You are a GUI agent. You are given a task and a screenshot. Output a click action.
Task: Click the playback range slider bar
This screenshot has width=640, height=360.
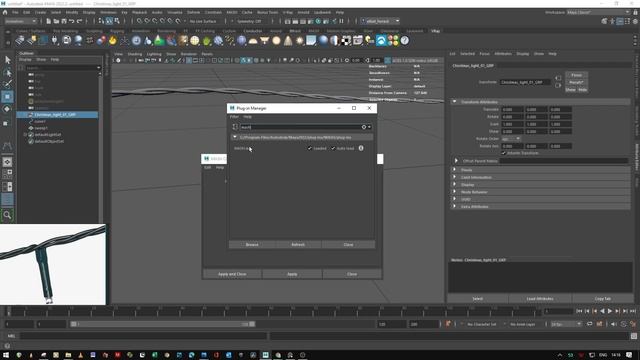(x=162, y=324)
